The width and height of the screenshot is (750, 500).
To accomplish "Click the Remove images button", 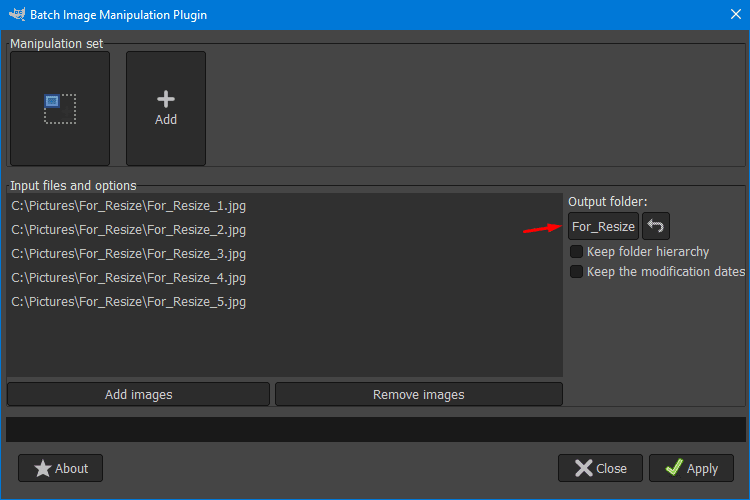I will tap(419, 394).
